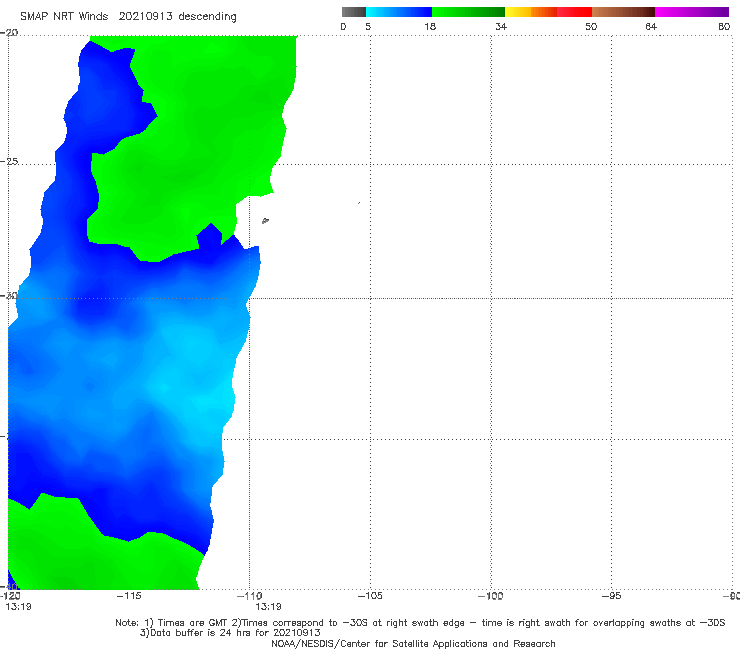Click the yellow-orange segment of the color bar
Screen dimensions: 740x650
pyautogui.click(x=530, y=12)
